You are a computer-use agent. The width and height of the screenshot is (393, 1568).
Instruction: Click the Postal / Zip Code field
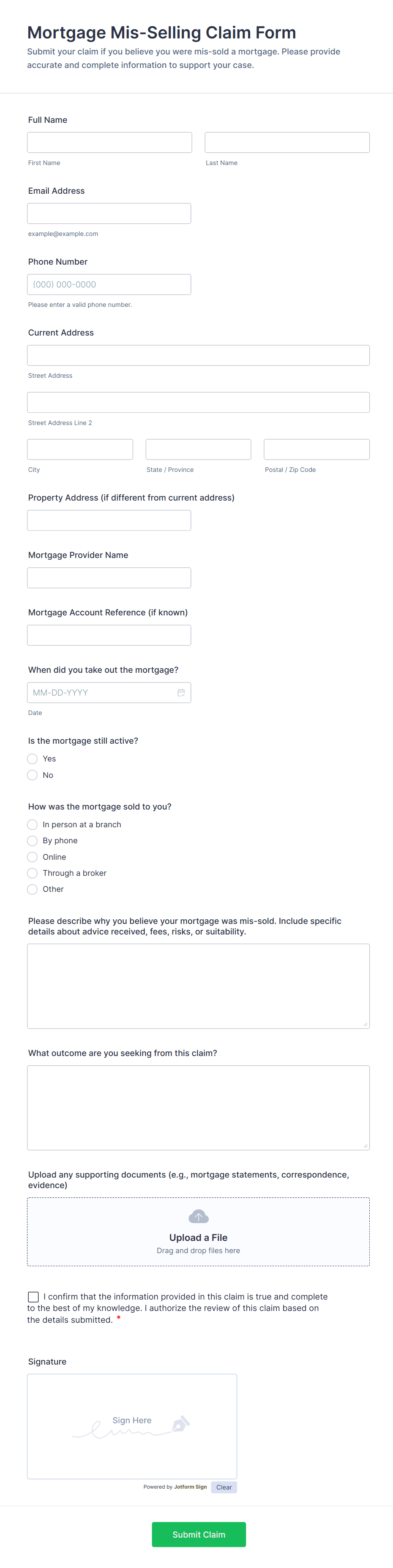tap(316, 449)
